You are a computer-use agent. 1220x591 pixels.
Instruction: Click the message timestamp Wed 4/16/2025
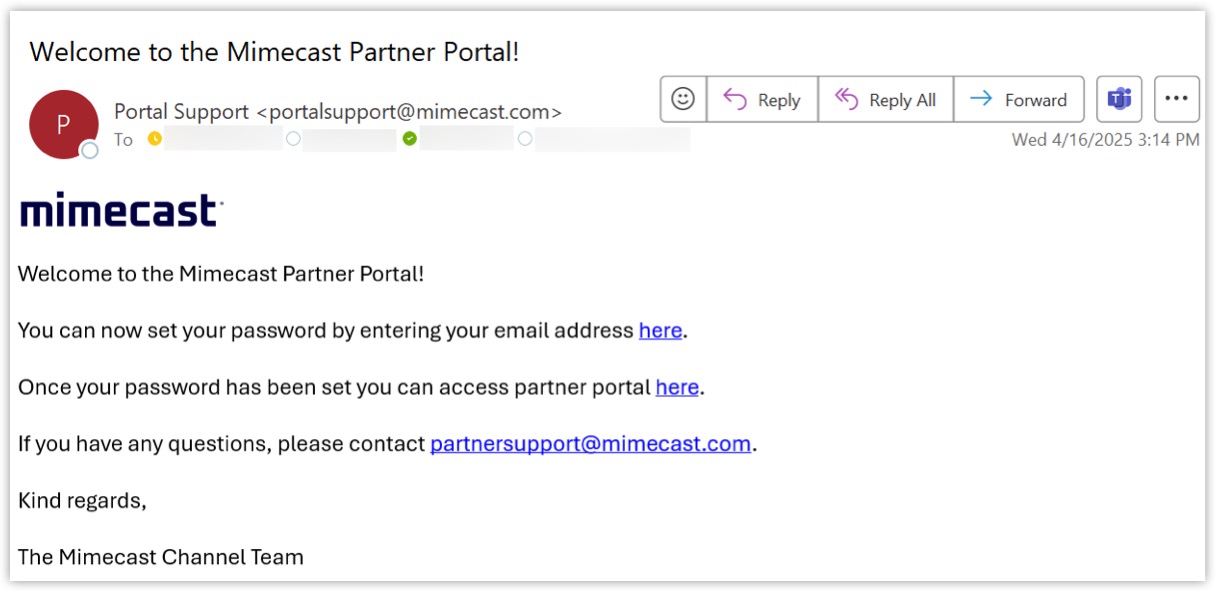[1104, 140]
